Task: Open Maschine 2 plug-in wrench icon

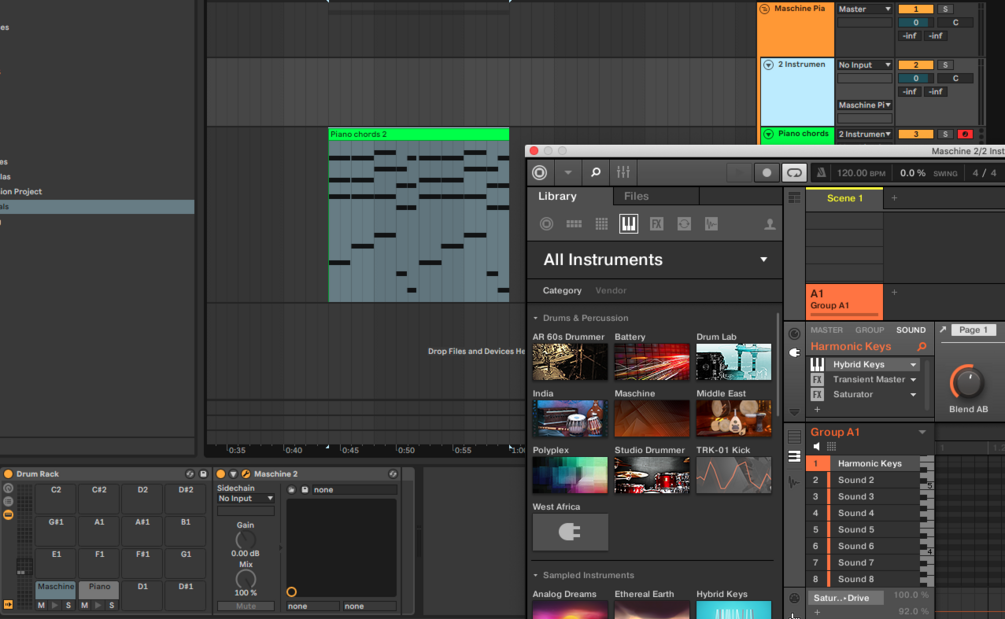Action: coord(245,474)
